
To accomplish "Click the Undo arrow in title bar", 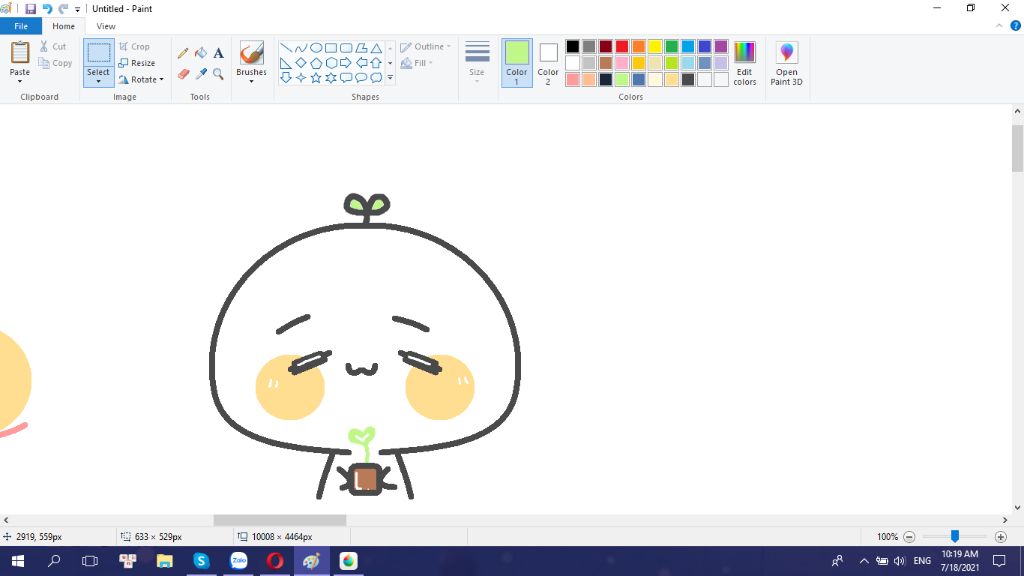I will pyautogui.click(x=47, y=8).
